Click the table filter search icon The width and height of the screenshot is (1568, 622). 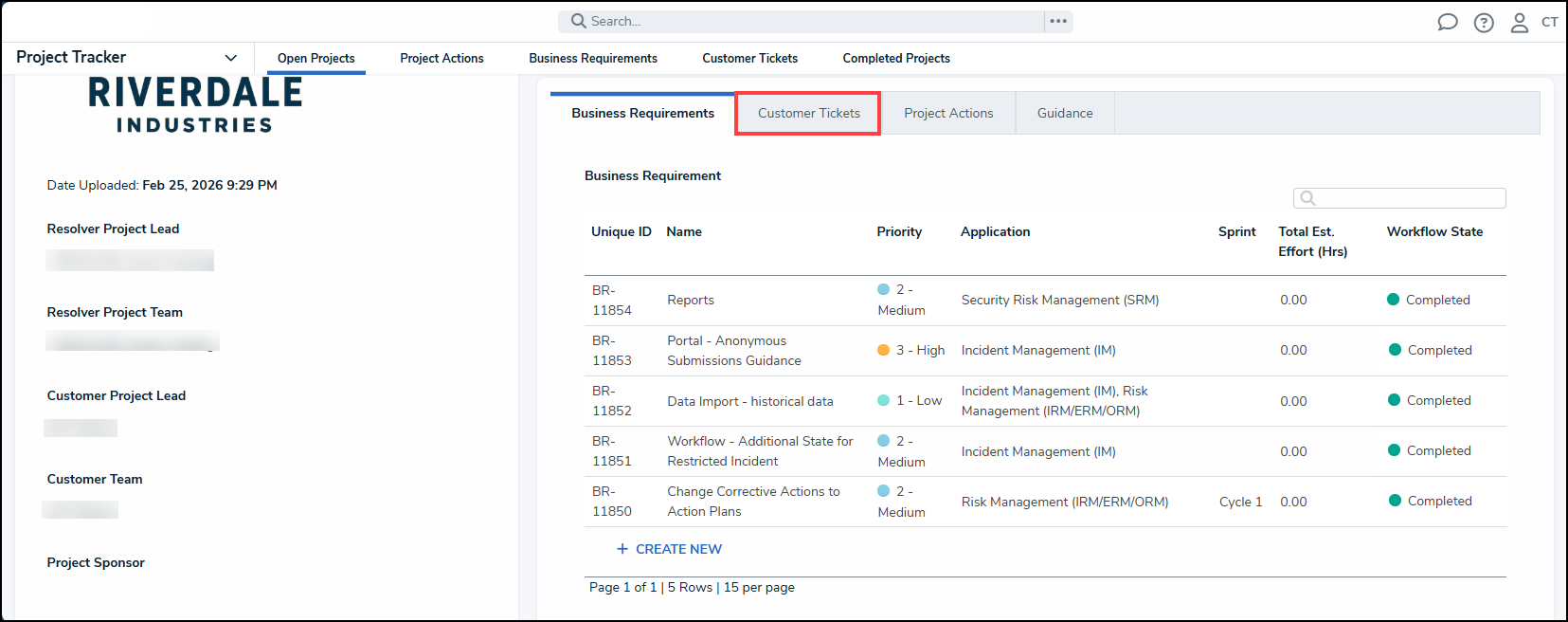[x=1307, y=198]
